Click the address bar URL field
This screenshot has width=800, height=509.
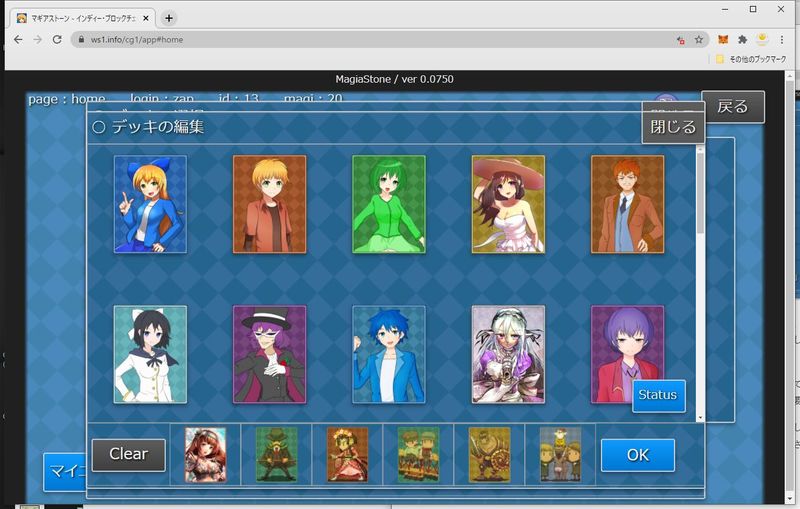pos(370,39)
